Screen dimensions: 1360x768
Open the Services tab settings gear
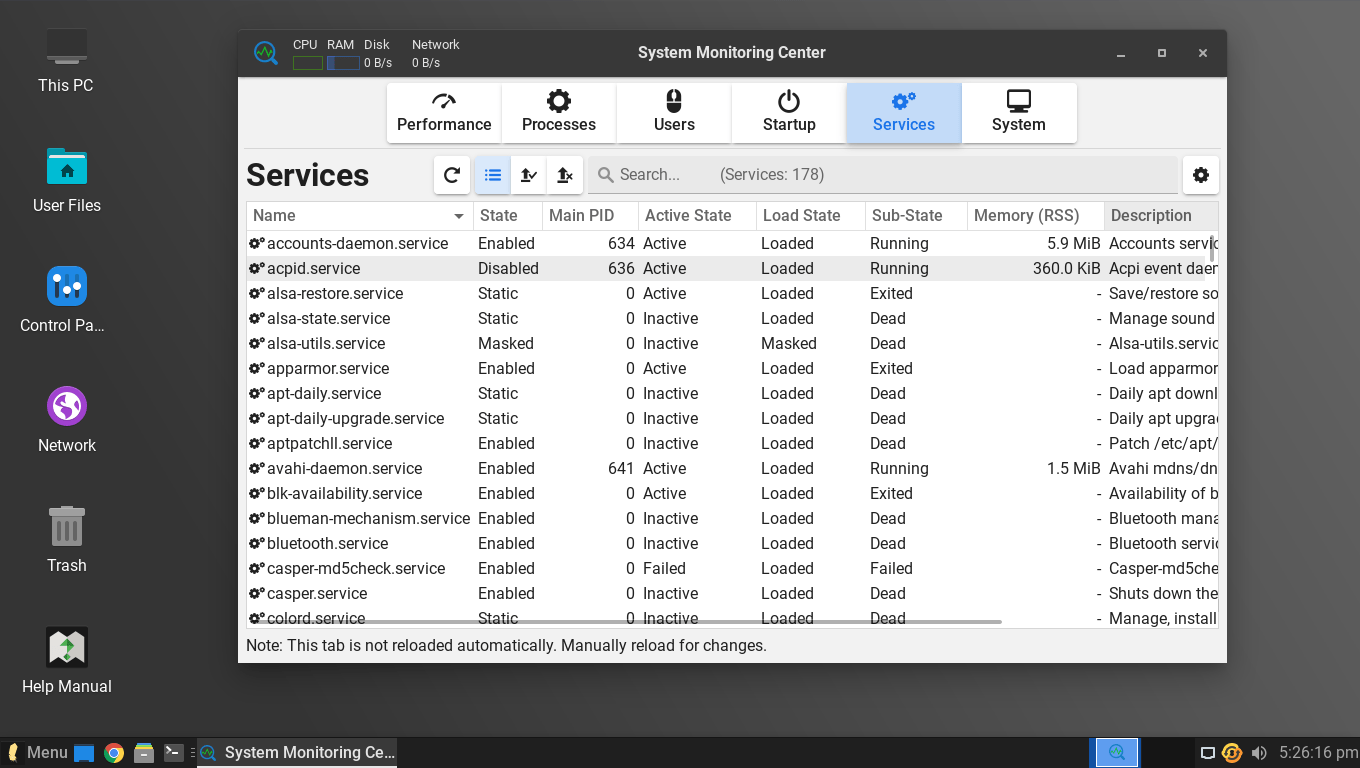click(1201, 175)
